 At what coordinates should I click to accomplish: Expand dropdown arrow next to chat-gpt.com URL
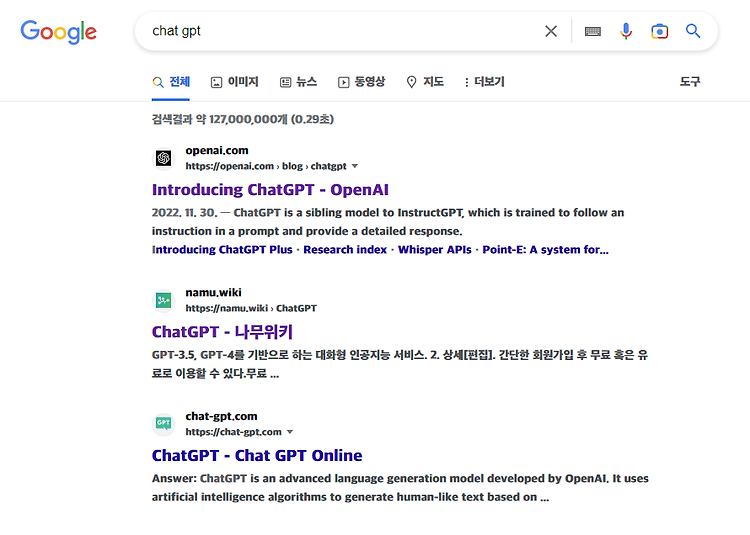pyautogui.click(x=290, y=432)
